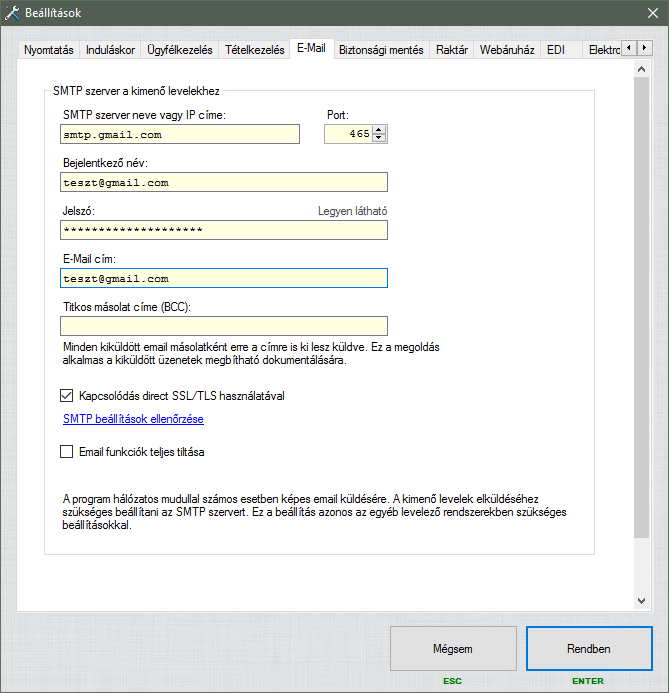669x693 pixels.
Task: Click the wrench icon in the title bar
Action: pos(12,13)
